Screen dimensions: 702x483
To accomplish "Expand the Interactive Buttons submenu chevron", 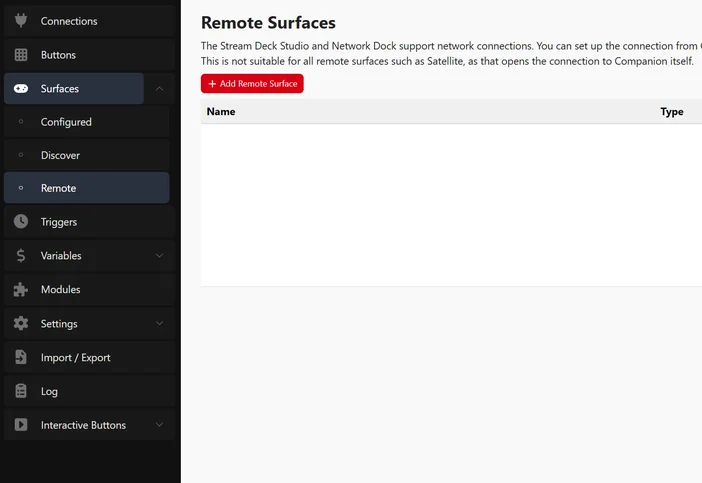I will [x=159, y=425].
